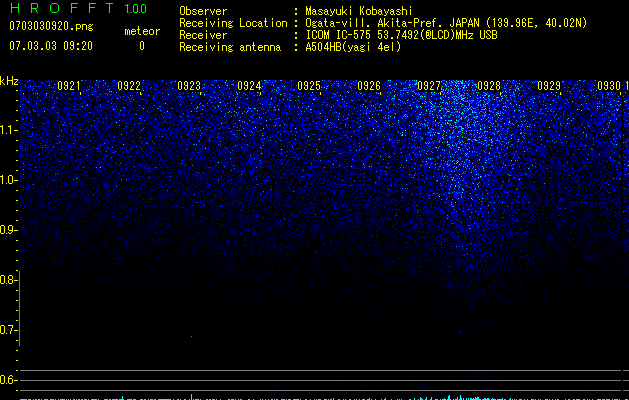Viewport: 629px width, 400px height.
Task: Click the 0.6 kHz axis label
Action: [7, 380]
